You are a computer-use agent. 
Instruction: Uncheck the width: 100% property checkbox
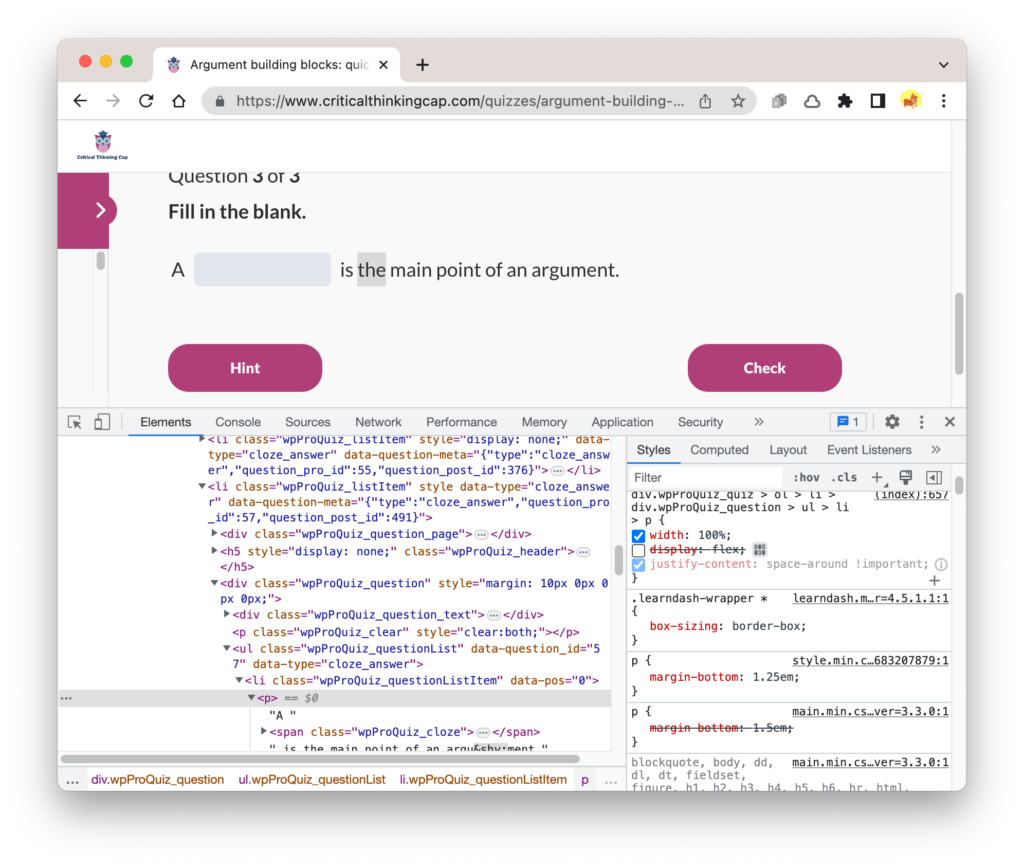click(639, 536)
